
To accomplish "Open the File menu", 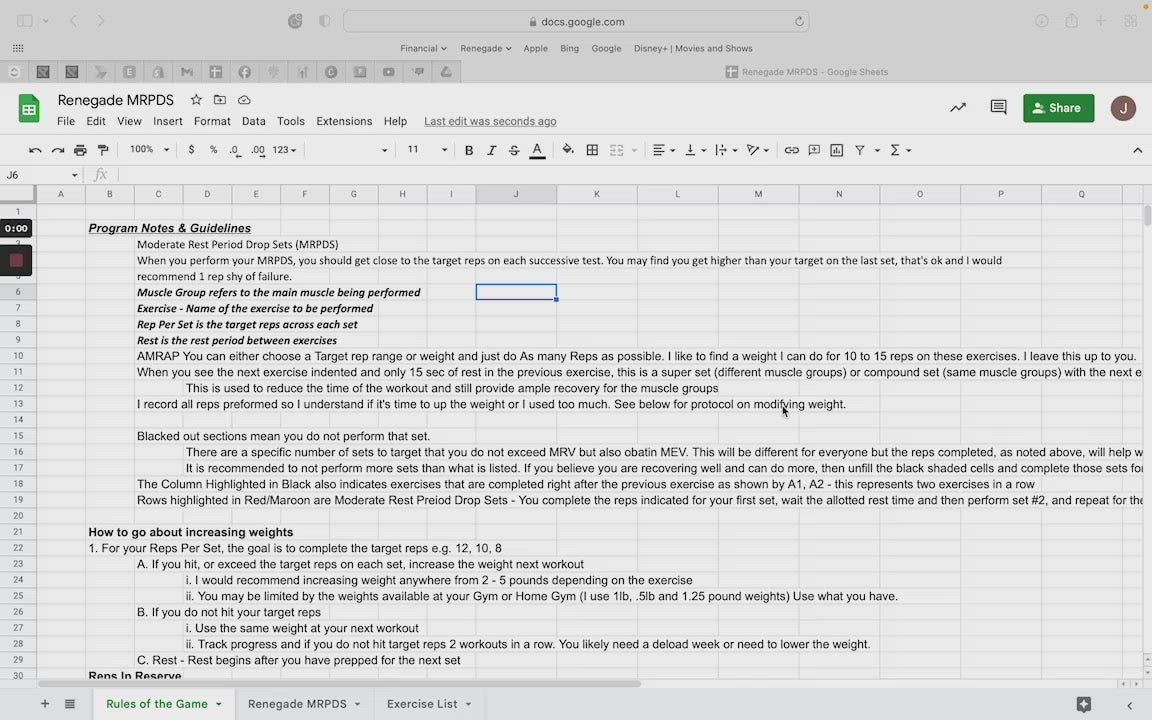I will [x=66, y=121].
